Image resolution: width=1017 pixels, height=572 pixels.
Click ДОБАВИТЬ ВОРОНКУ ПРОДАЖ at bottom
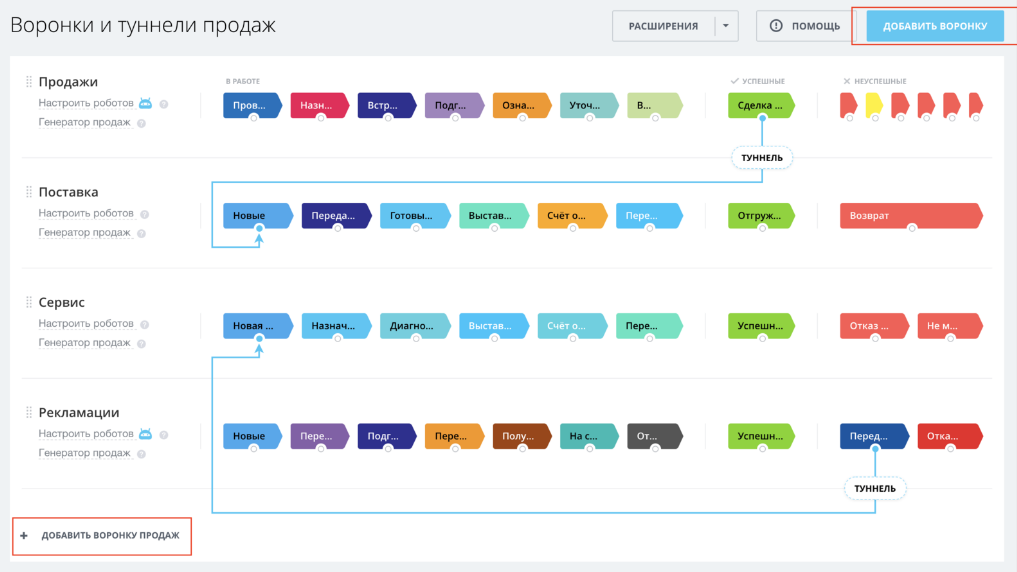(102, 536)
